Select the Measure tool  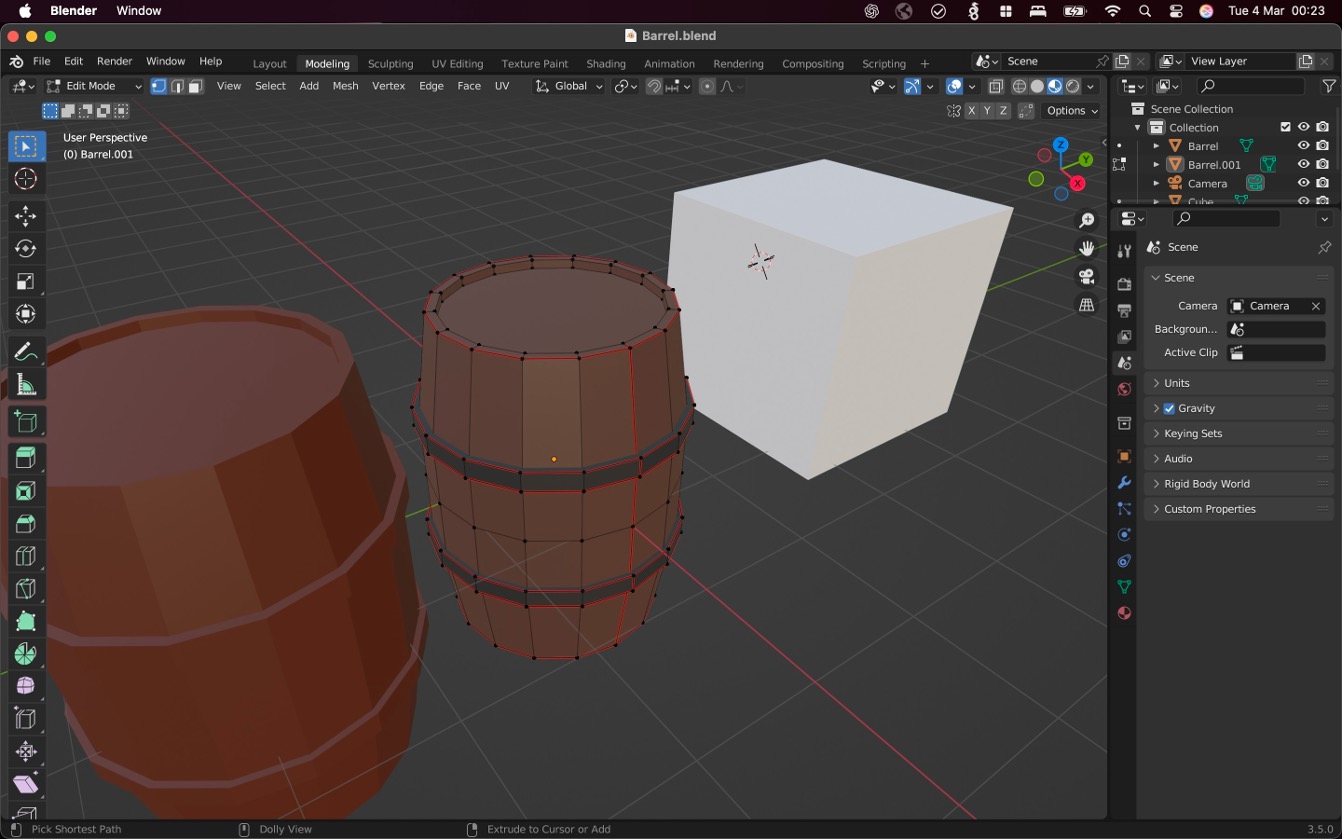[x=26, y=385]
